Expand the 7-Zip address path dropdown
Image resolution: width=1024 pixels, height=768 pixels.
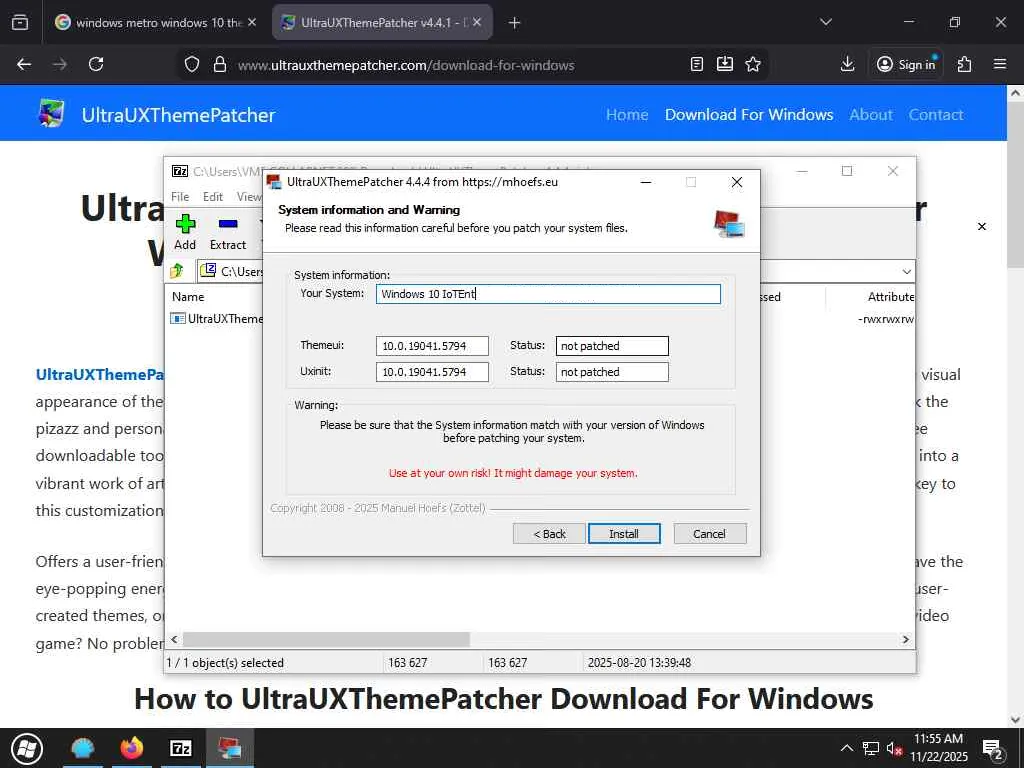906,271
